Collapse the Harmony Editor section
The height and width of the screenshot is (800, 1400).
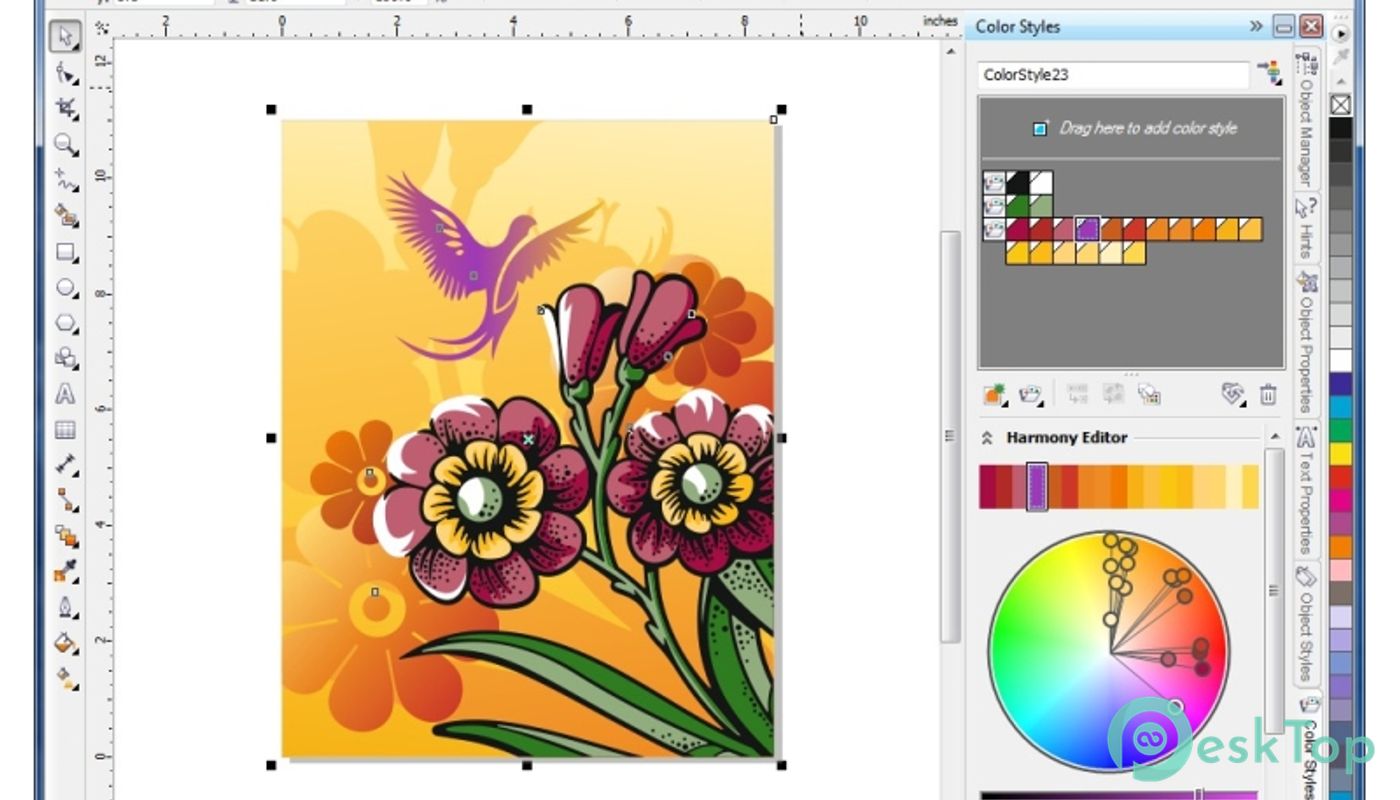pyautogui.click(x=987, y=438)
